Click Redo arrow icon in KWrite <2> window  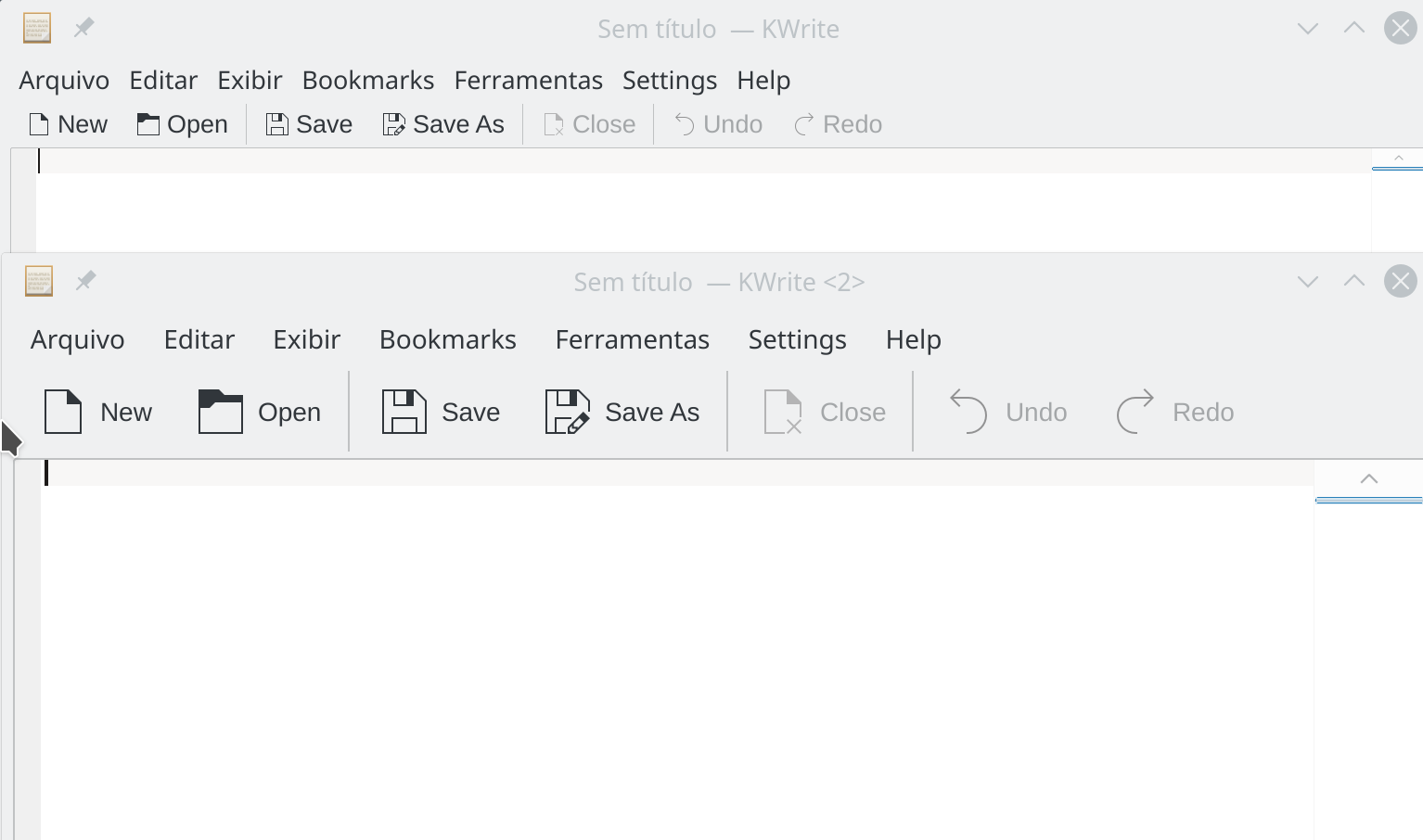coord(1135,412)
